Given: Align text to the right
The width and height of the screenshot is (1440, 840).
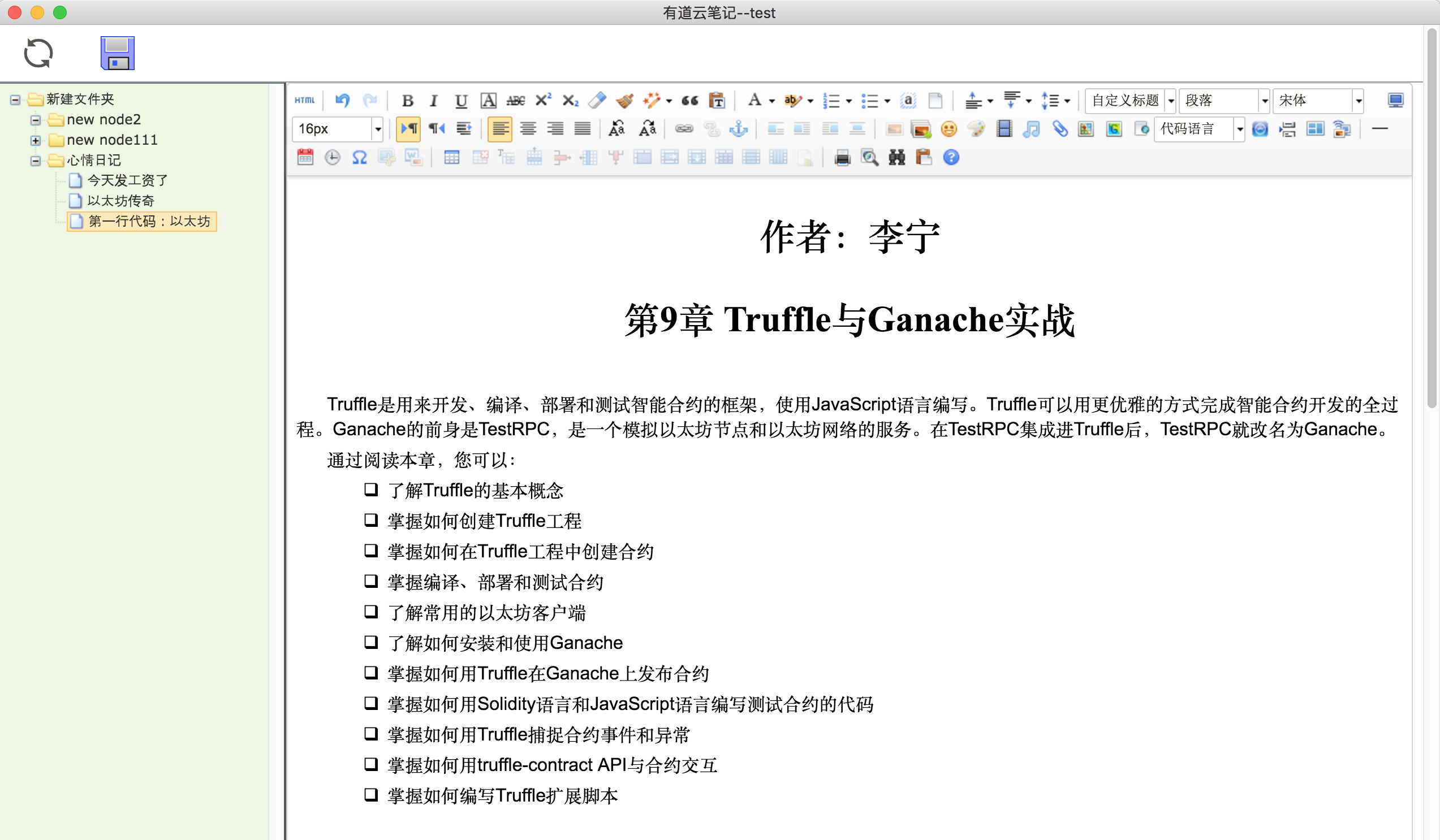Looking at the screenshot, I should (555, 129).
